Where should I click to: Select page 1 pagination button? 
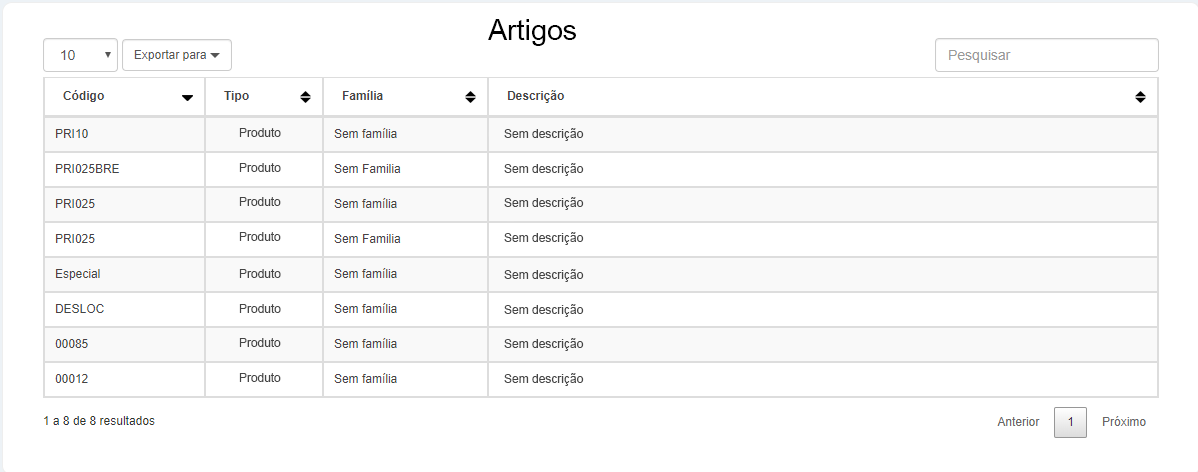[x=1070, y=422]
